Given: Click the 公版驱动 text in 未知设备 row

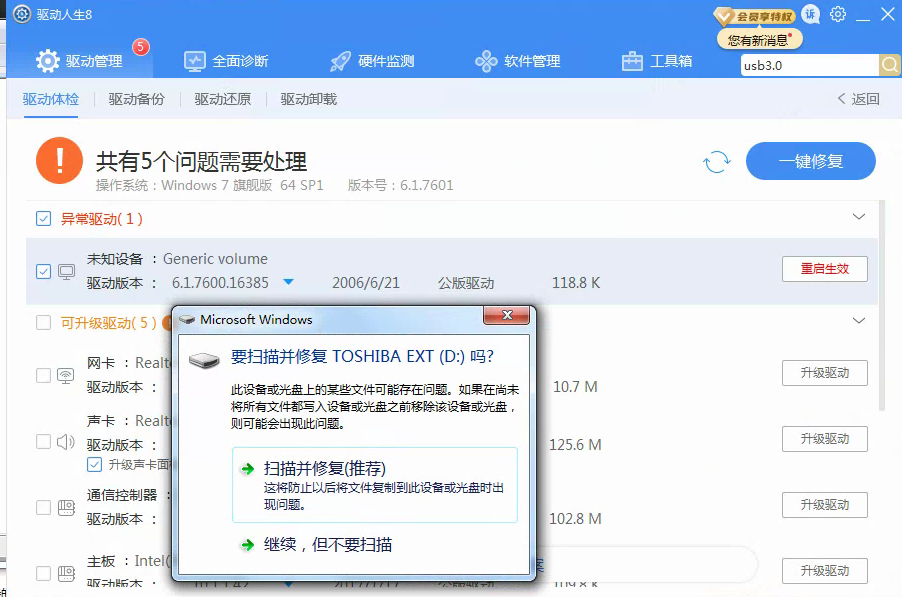Looking at the screenshot, I should (466, 283).
